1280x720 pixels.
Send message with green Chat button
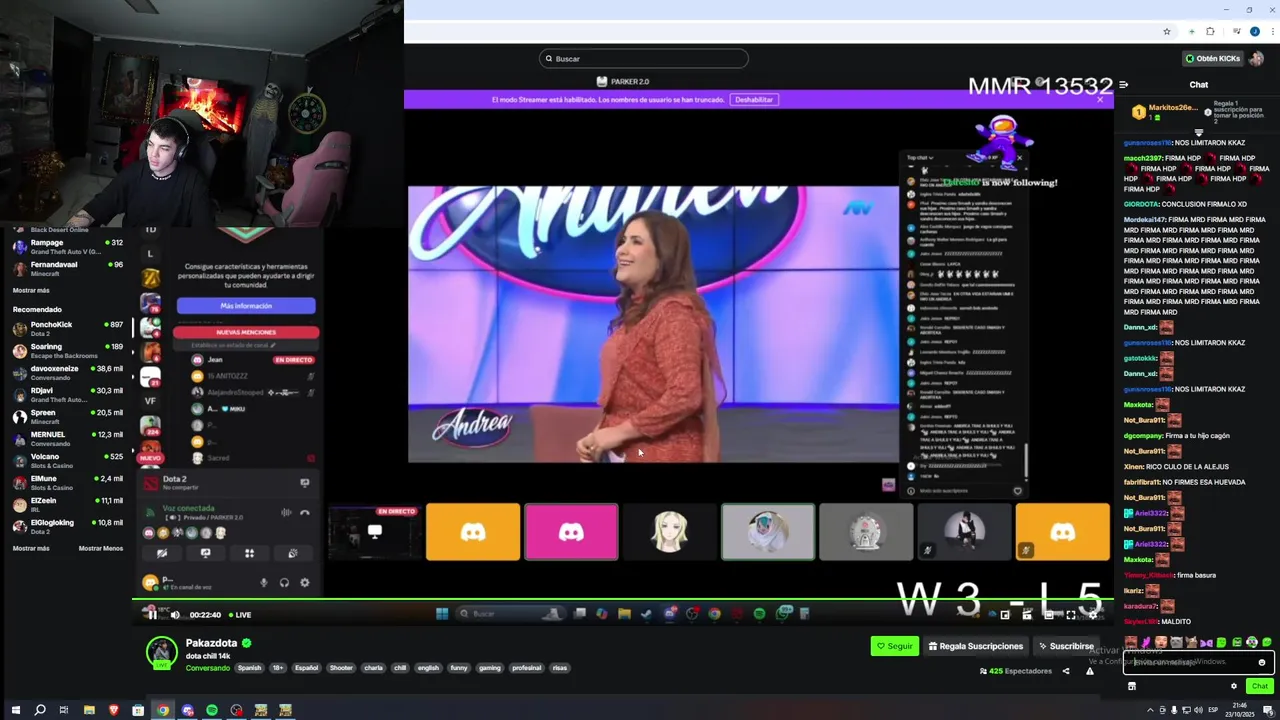tap(1259, 686)
